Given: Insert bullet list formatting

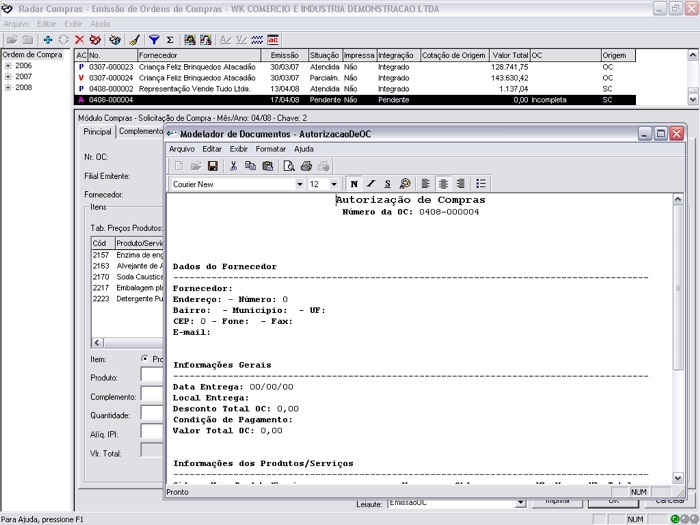Looking at the screenshot, I should pyautogui.click(x=481, y=184).
